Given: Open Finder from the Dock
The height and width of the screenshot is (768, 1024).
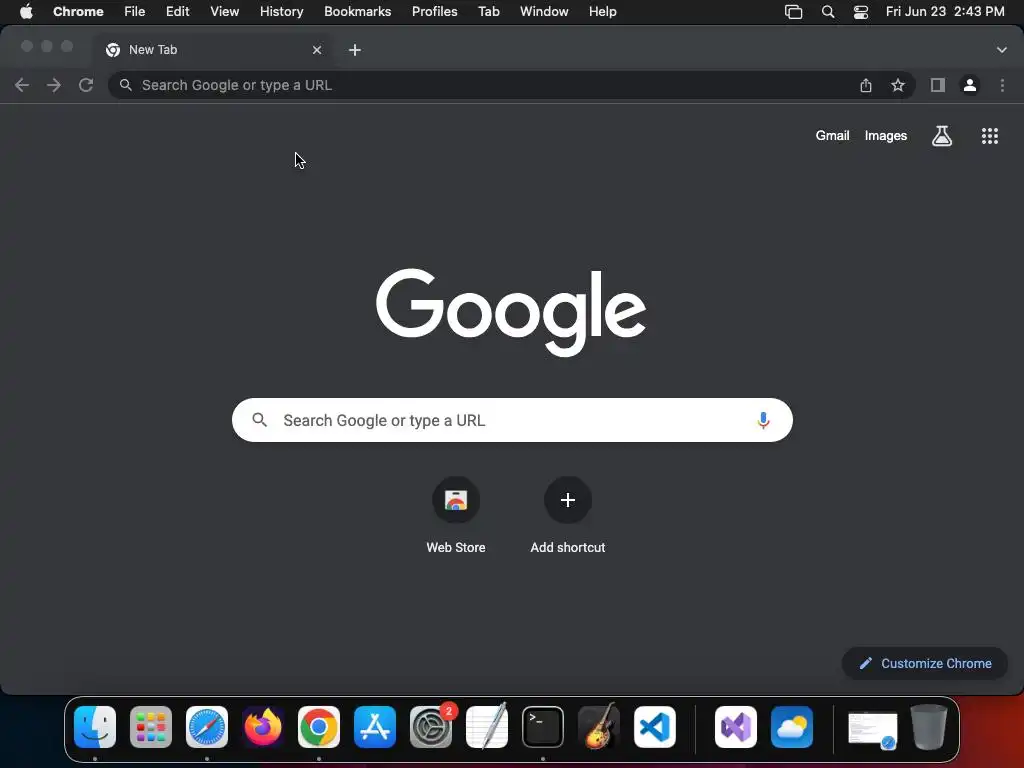Looking at the screenshot, I should point(95,727).
